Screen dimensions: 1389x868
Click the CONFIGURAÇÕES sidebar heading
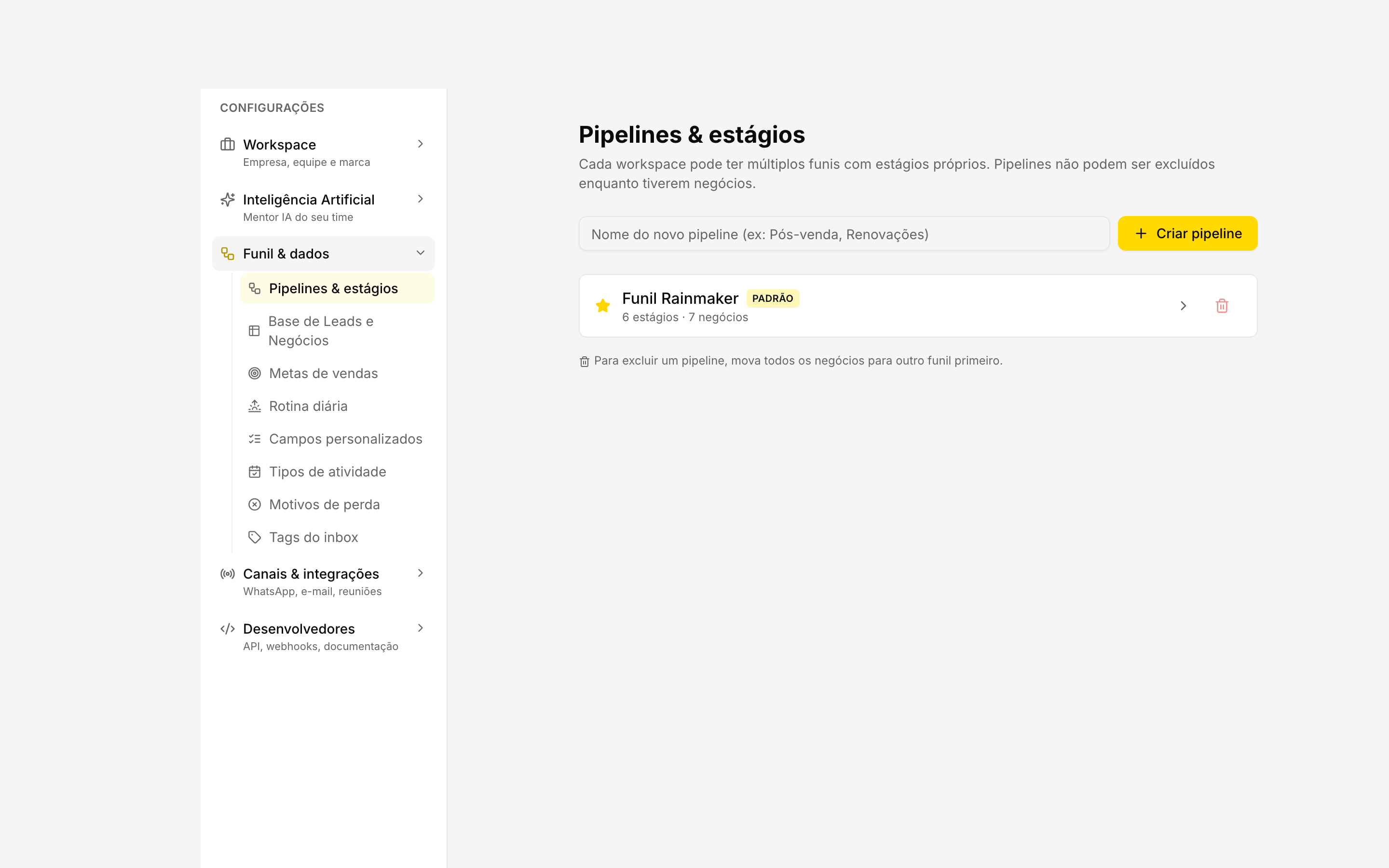pos(272,108)
